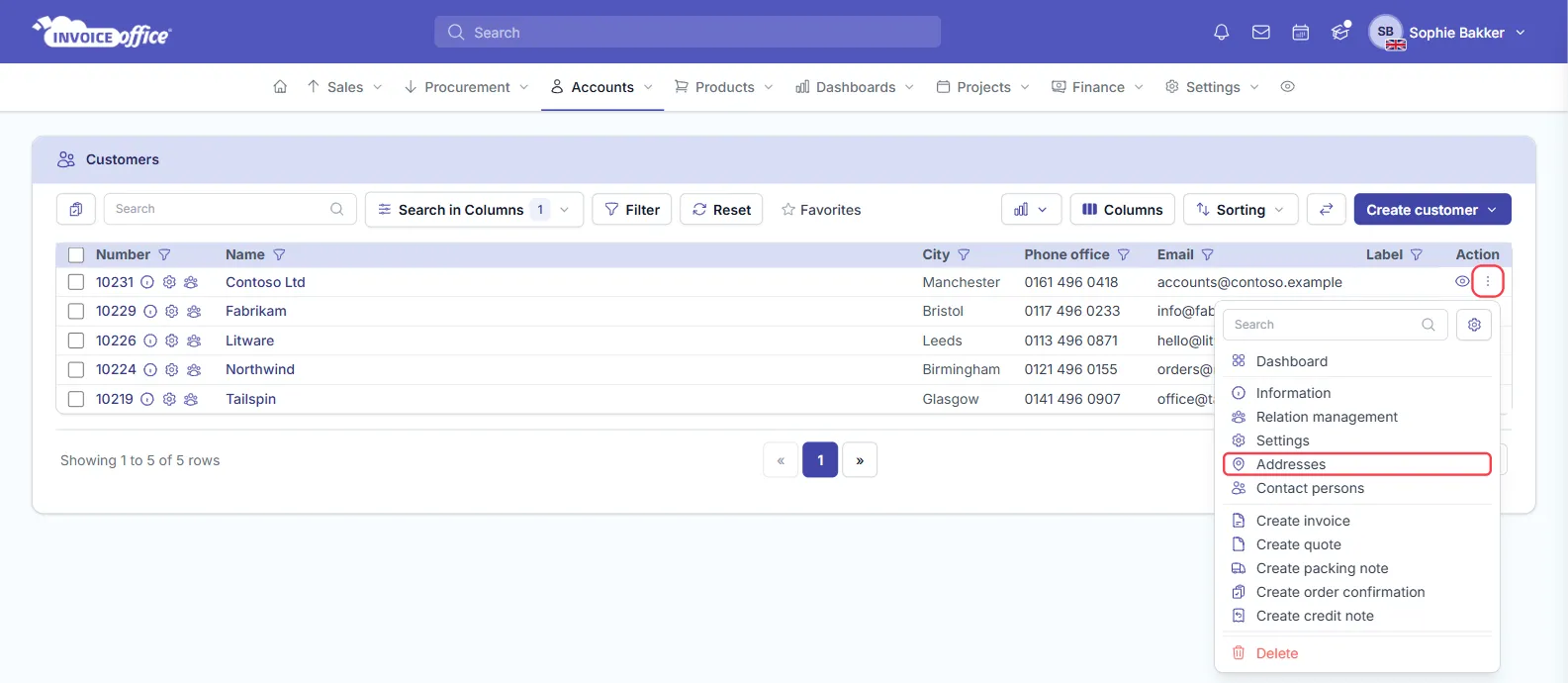Open the calendar icon in header
Viewport: 1568px width, 683px height.
1301,33
